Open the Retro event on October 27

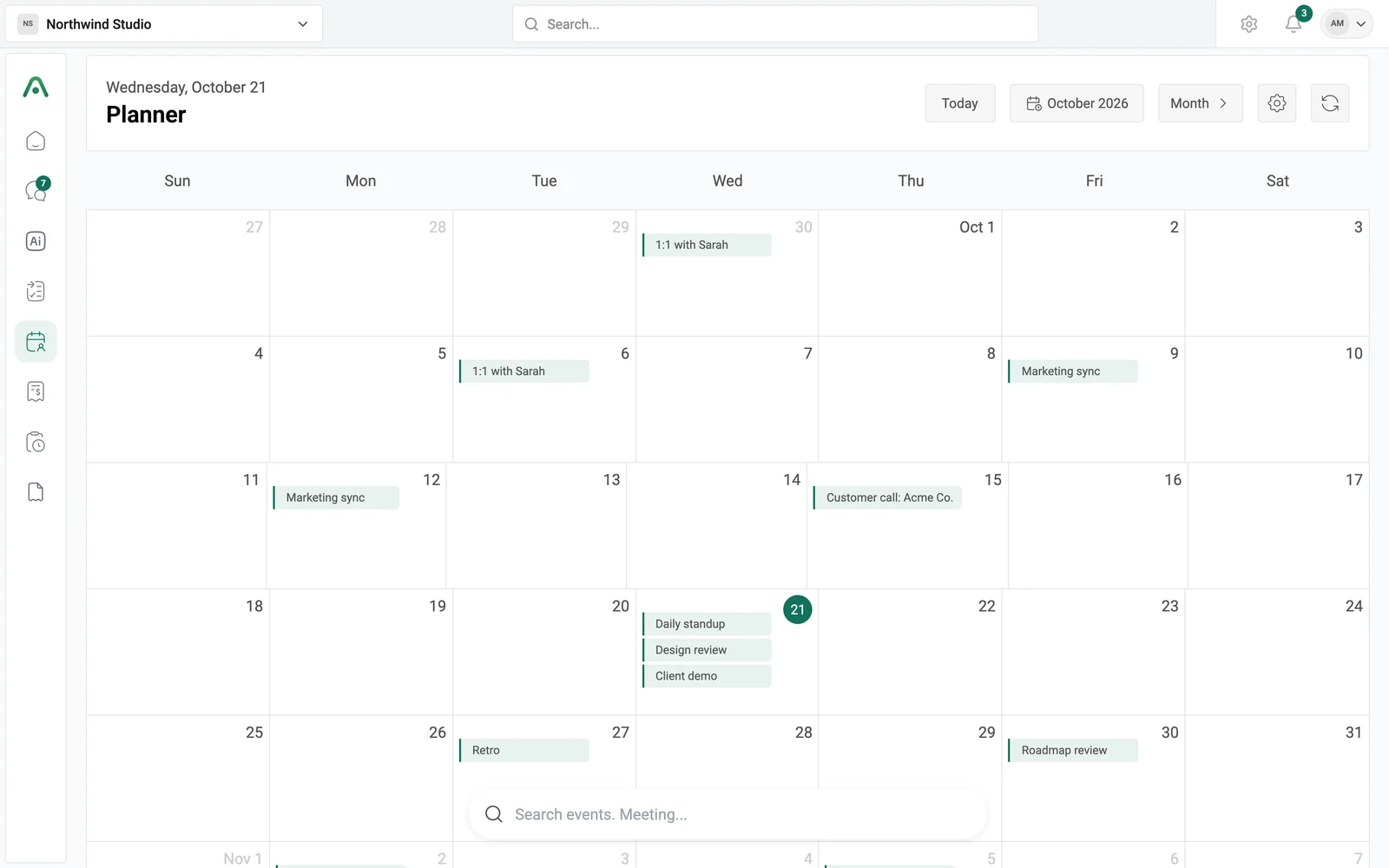pos(523,751)
